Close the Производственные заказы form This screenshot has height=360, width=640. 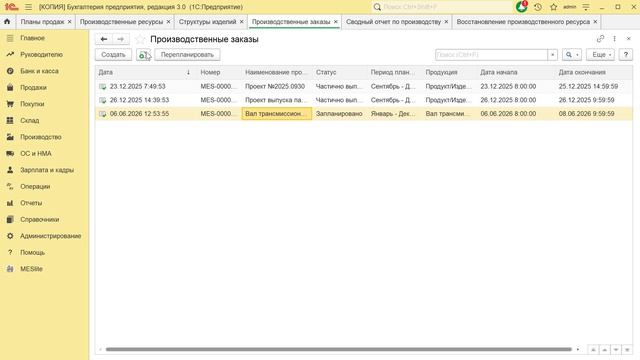629,39
